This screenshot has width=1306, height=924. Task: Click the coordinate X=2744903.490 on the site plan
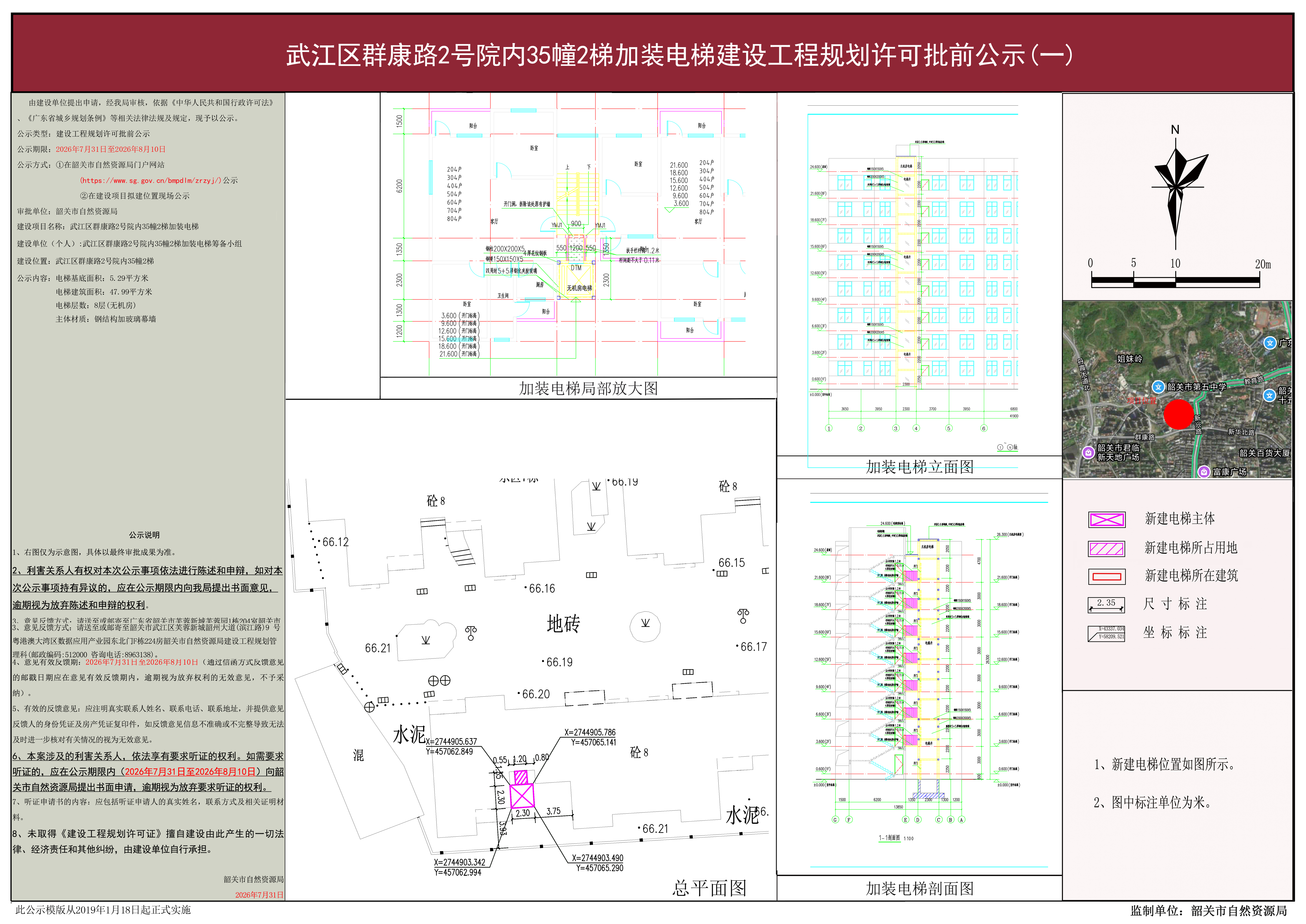[x=598, y=858]
